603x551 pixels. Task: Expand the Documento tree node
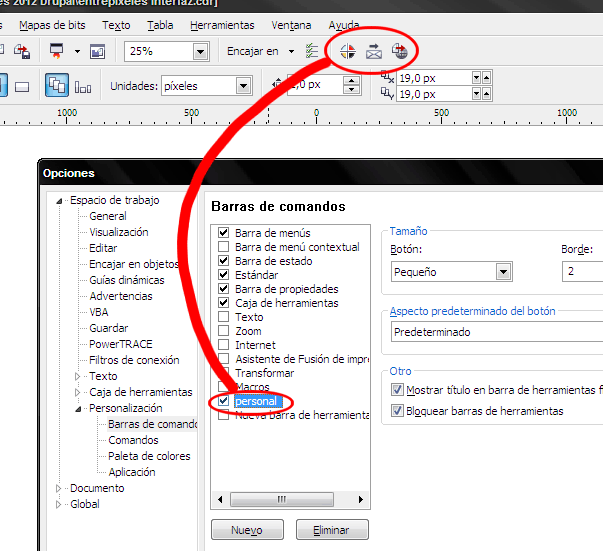click(x=58, y=488)
